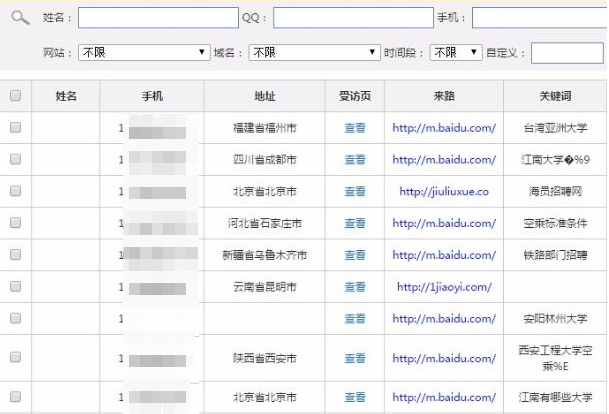This screenshot has height=414, width=609.
Task: Click 查看 link for 新疆省乌鲁木齐市 row
Action: tap(355, 255)
